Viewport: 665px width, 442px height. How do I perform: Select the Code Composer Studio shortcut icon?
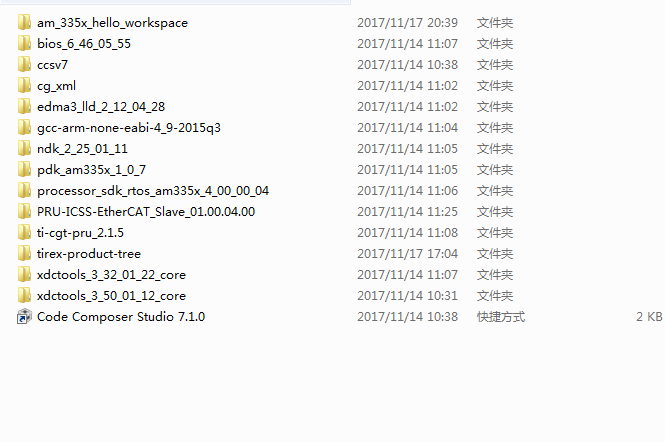click(24, 316)
